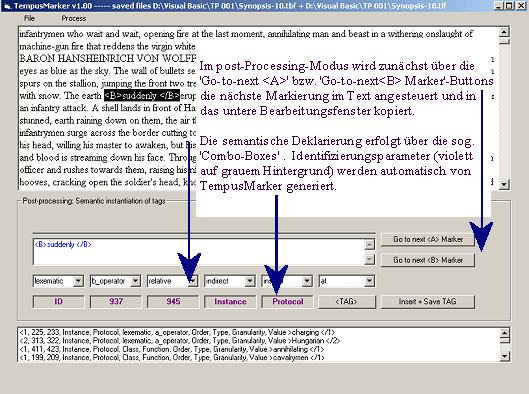Open the Process menu

[x=74, y=19]
